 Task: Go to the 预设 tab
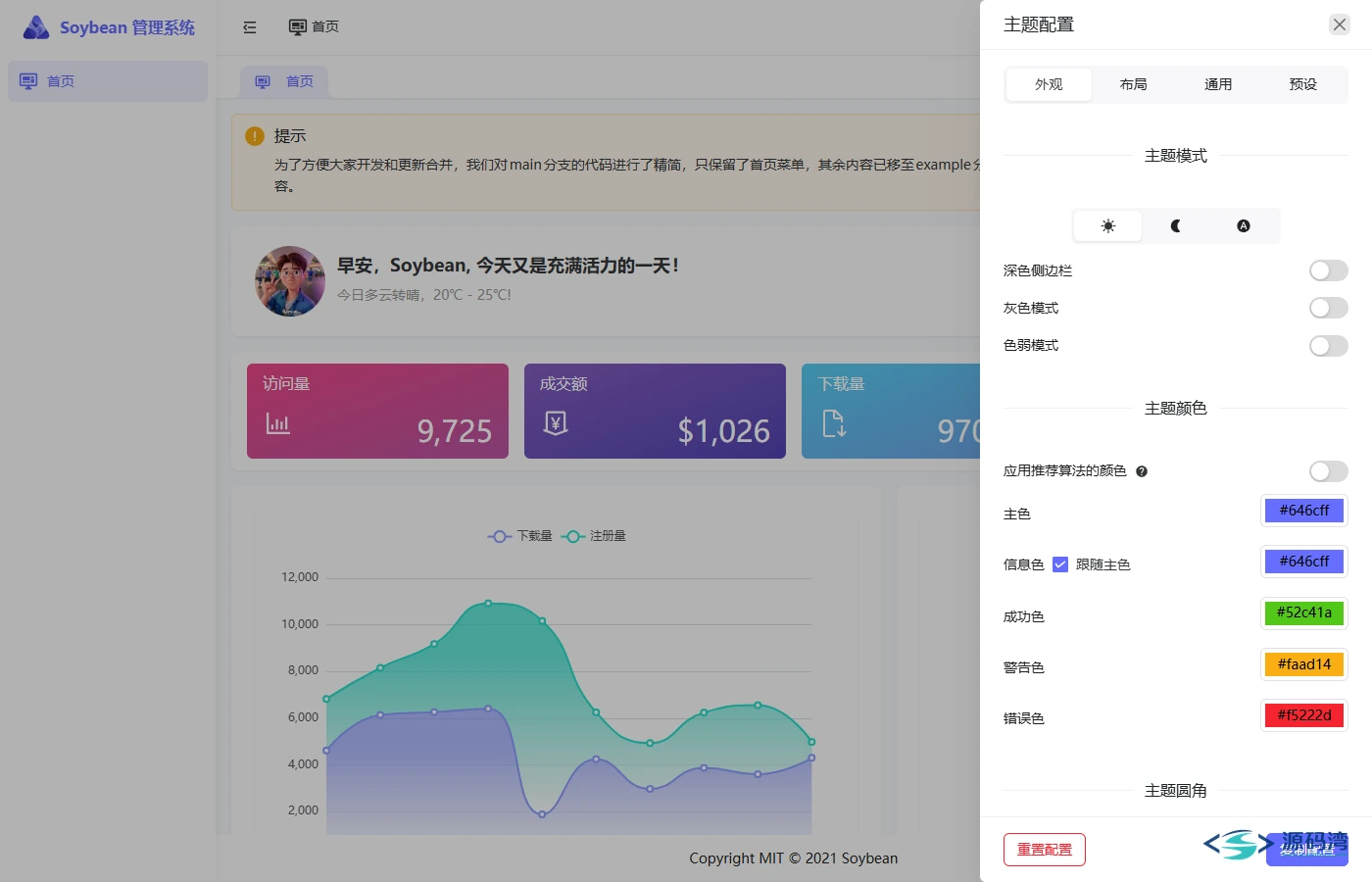[1303, 84]
